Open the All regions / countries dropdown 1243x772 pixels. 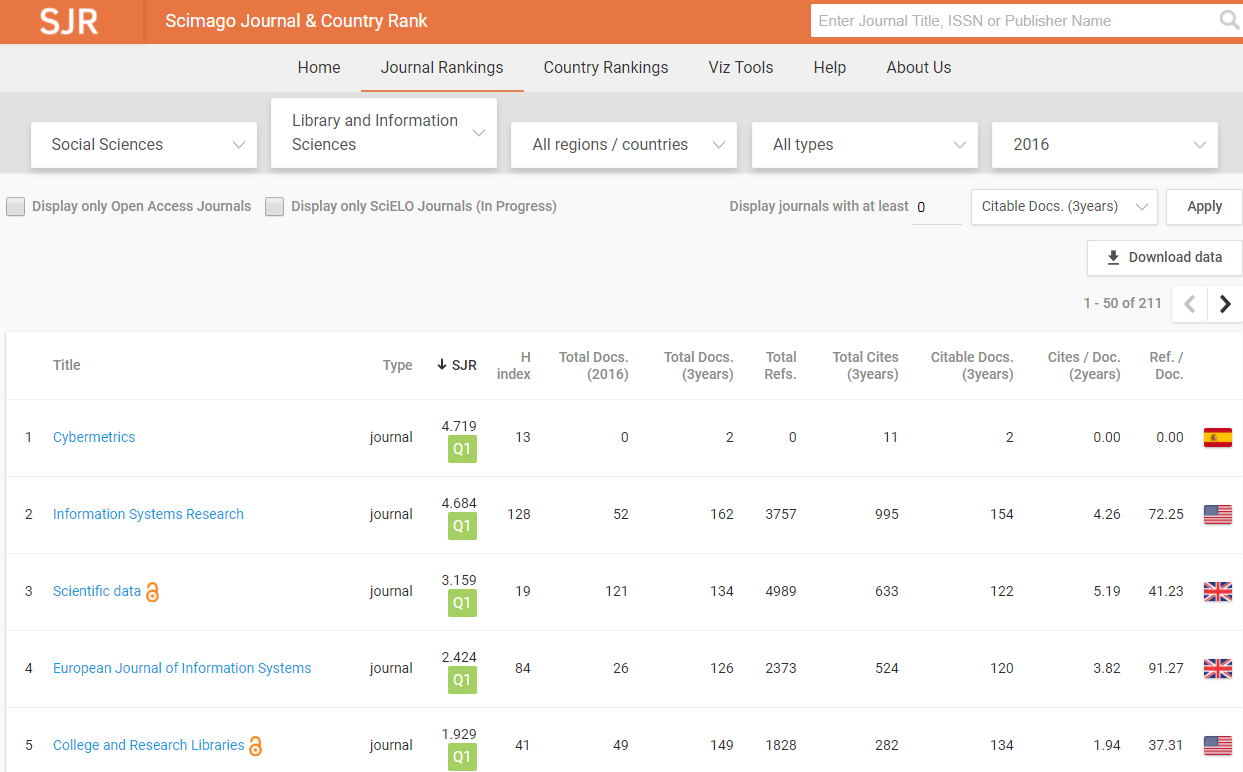[x=623, y=144]
